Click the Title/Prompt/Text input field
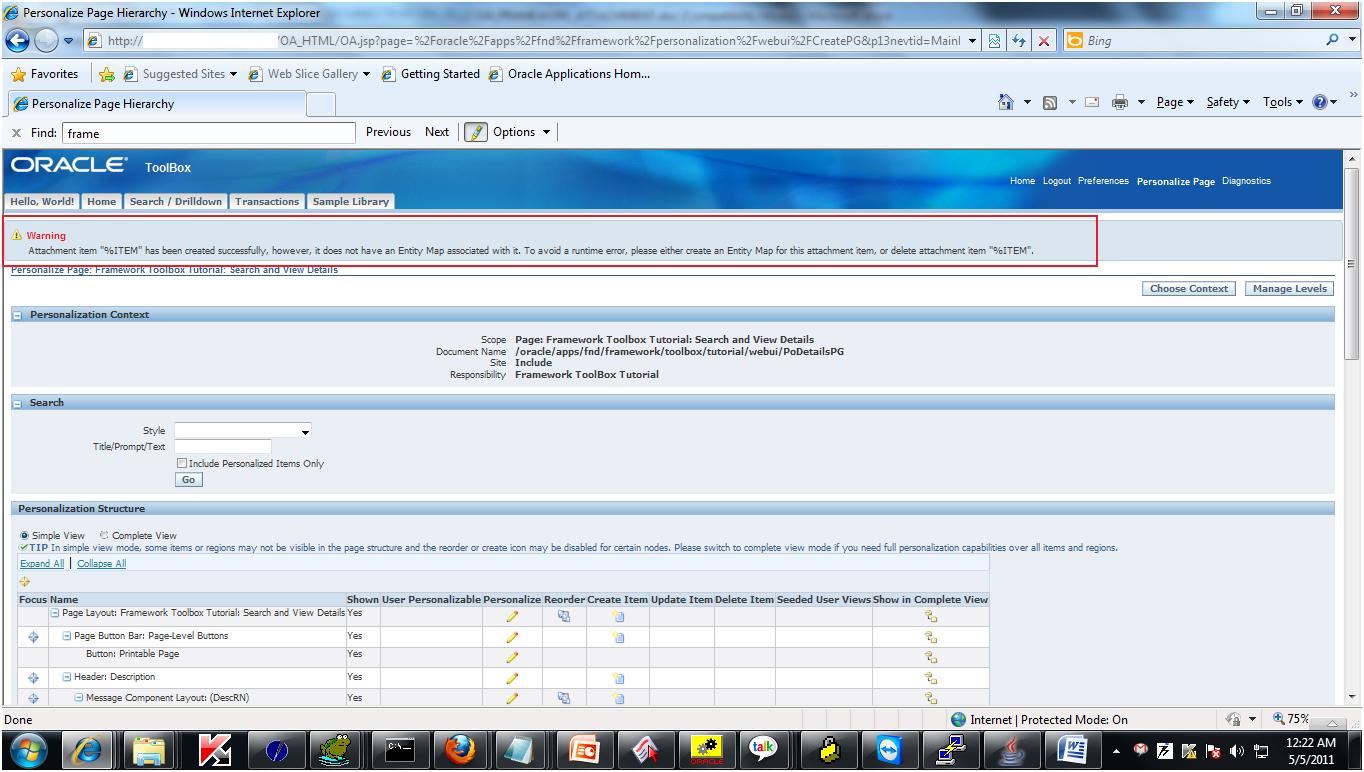 coord(223,447)
